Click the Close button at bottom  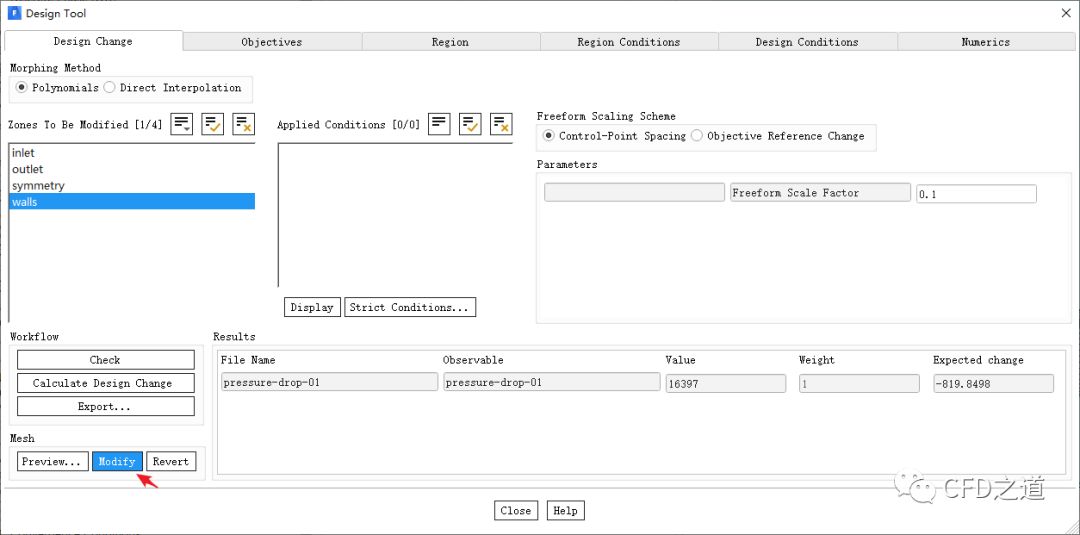pyautogui.click(x=516, y=511)
